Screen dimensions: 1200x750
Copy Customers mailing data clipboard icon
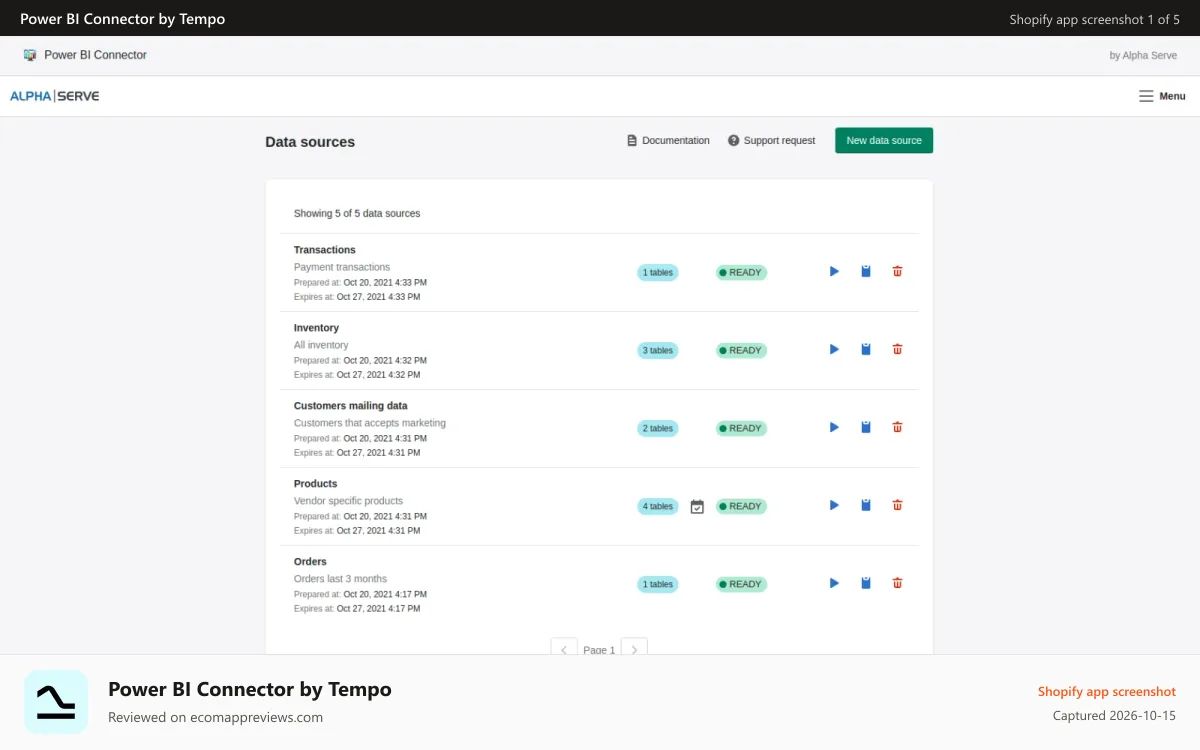866,427
